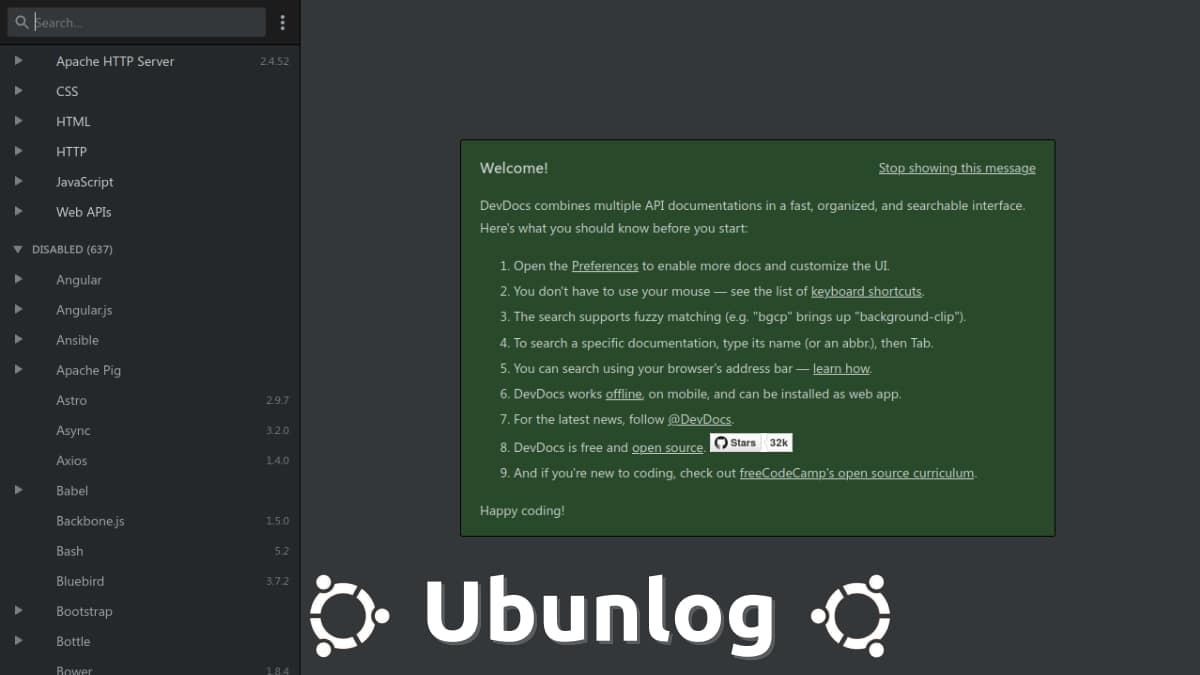
Task: Select Bash in the disabled list
Action: pos(70,551)
